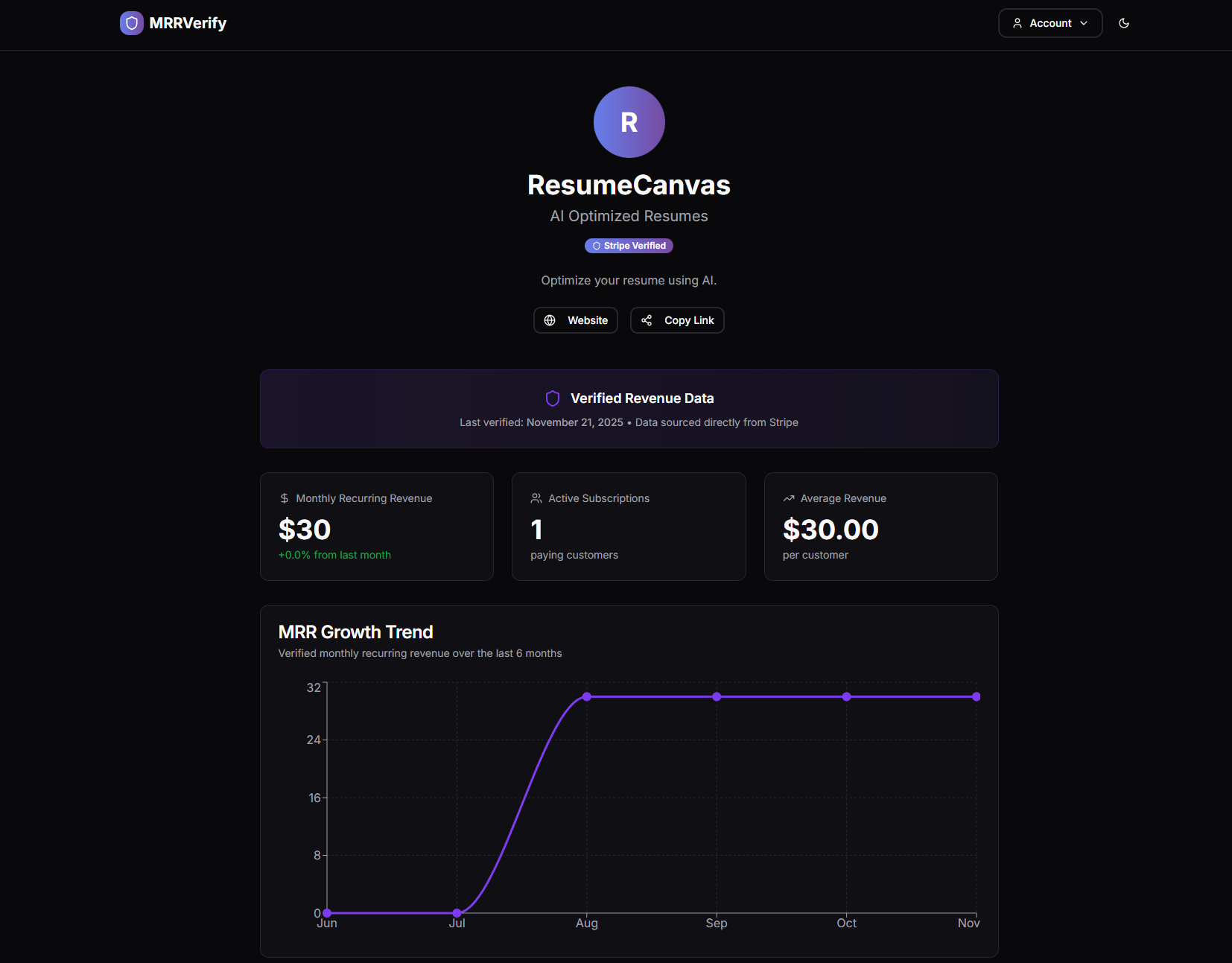Screen dimensions: 1232x963
Task: Select the chart x-axis label Aug
Action: click(x=587, y=924)
